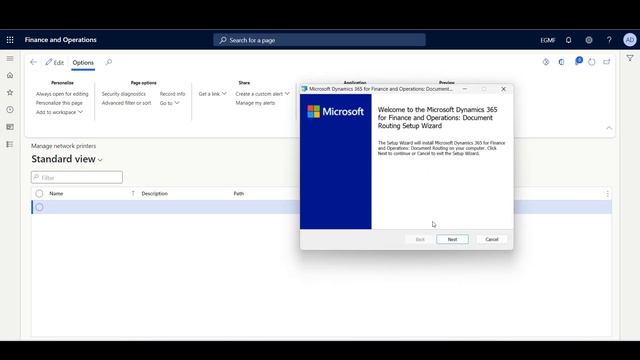This screenshot has width=640, height=360.
Task: Sort by the Name column header
Action: click(x=56, y=194)
